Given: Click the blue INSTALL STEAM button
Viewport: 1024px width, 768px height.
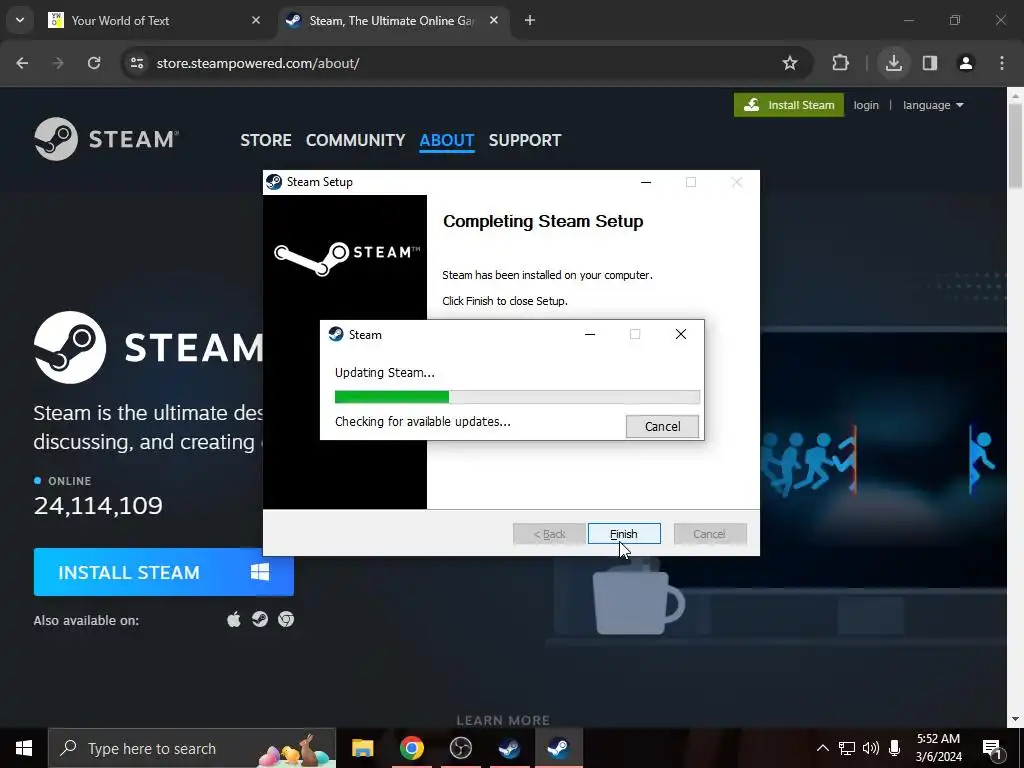Looking at the screenshot, I should pos(163,572).
